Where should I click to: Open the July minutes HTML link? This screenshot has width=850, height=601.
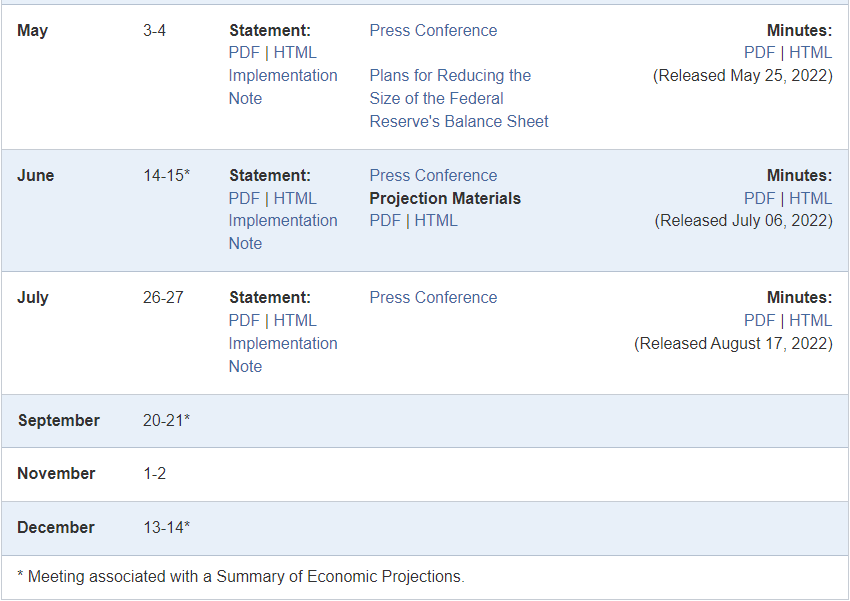(810, 320)
